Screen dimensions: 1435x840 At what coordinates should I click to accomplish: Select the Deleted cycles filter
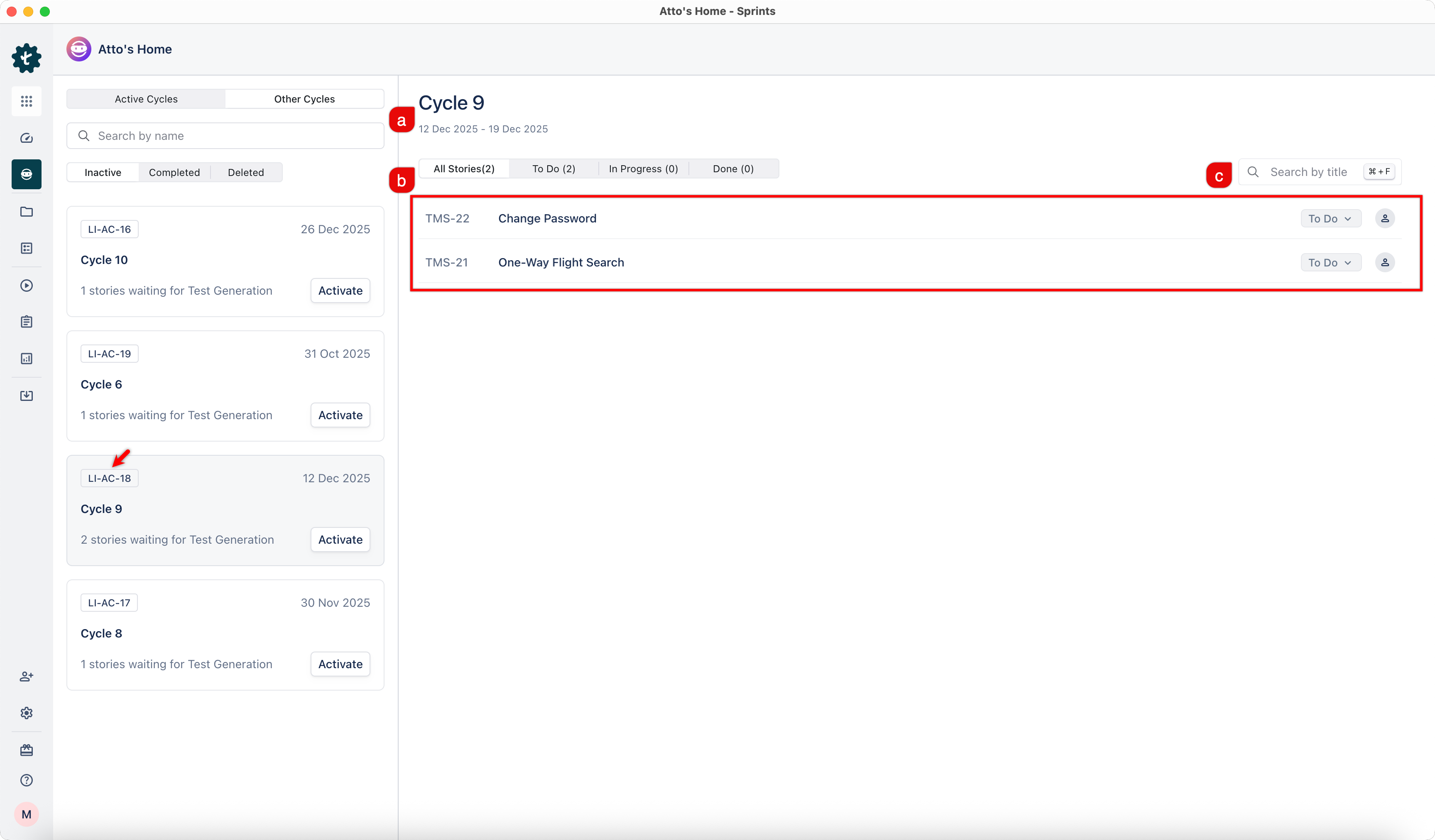tap(245, 172)
